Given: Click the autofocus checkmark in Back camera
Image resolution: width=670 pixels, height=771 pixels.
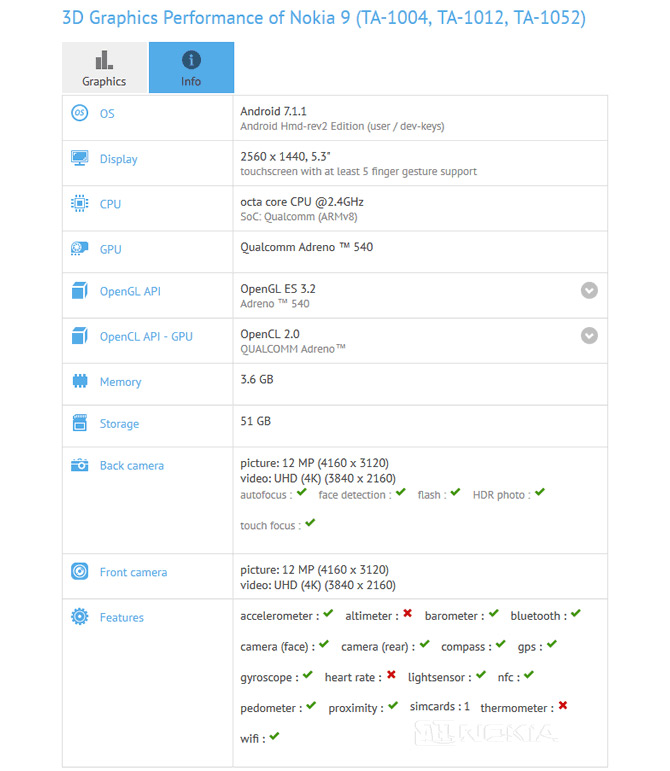Looking at the screenshot, I should [302, 492].
